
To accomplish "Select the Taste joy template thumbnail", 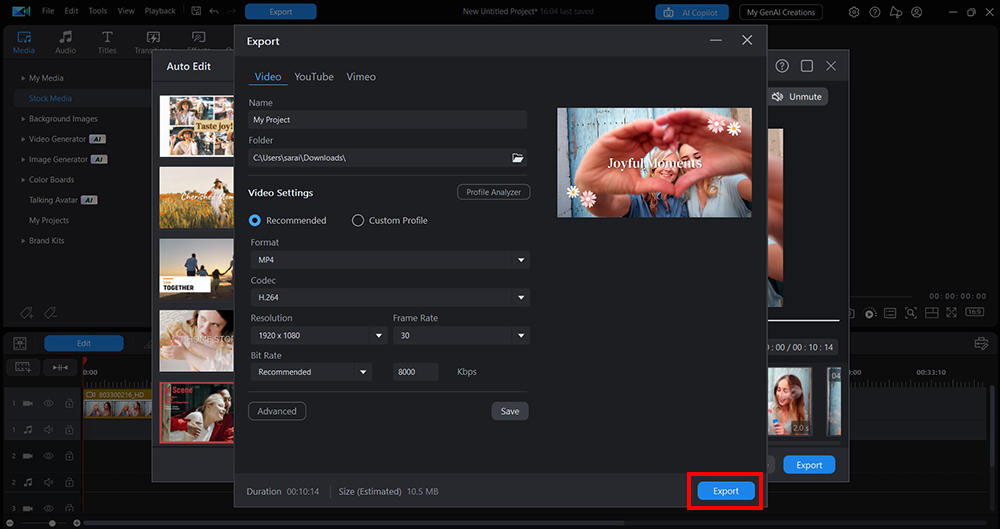I will click(196, 126).
